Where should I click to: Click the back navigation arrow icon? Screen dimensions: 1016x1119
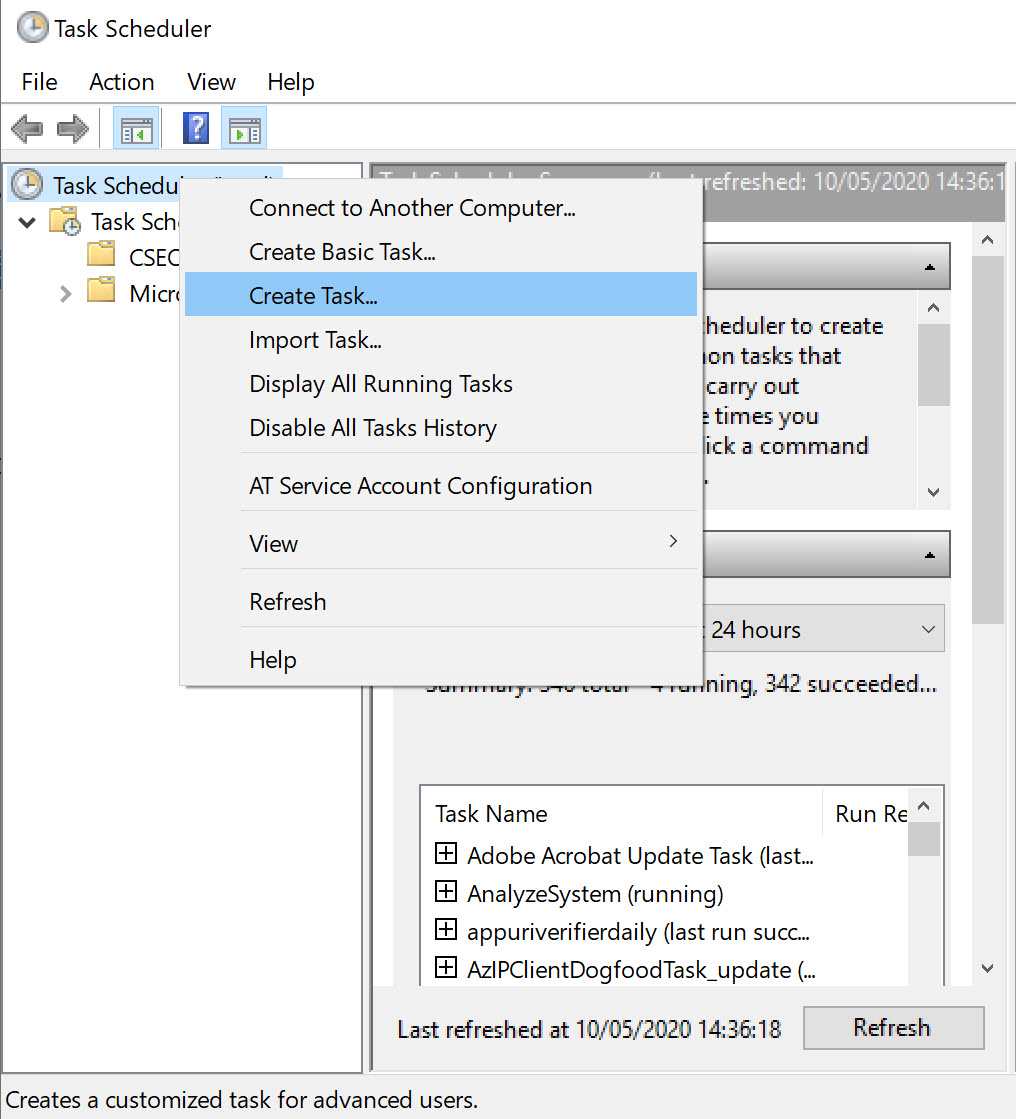[27, 128]
